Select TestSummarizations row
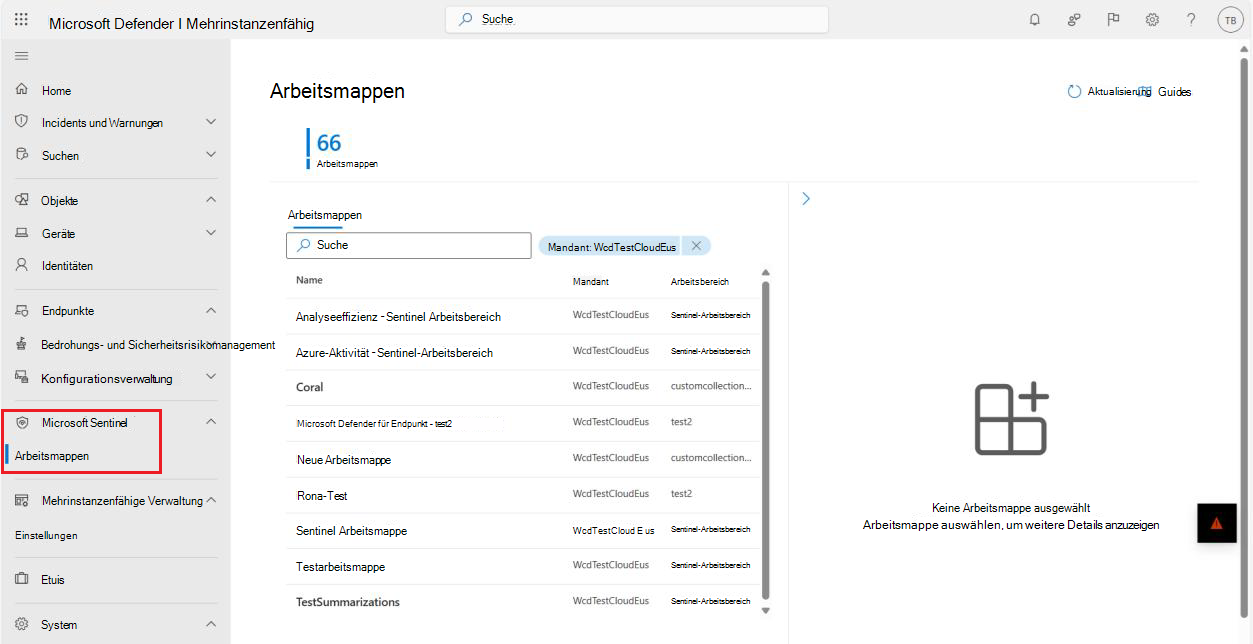Screen dimensions: 1253x644 524,602
